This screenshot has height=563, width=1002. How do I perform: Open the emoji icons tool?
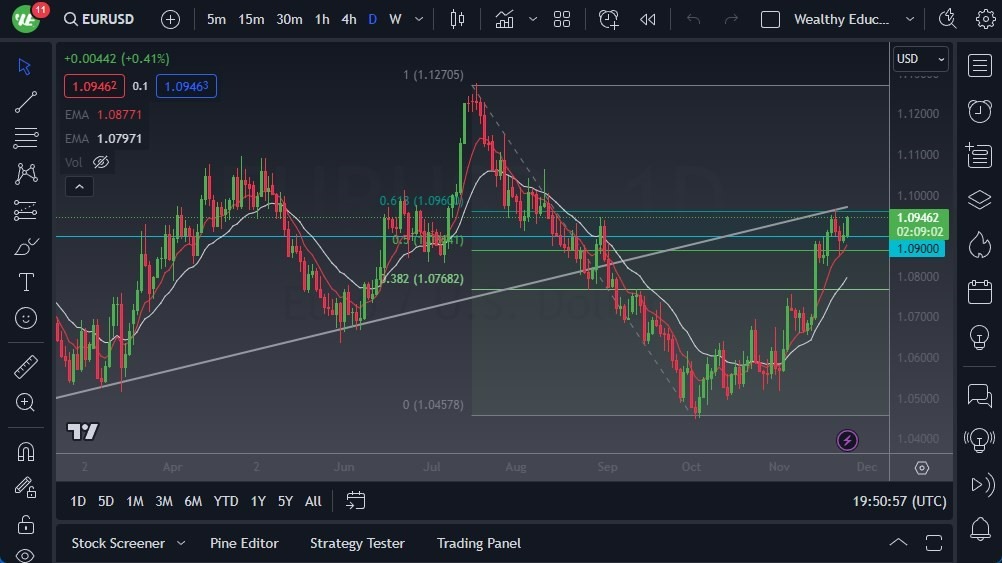(x=26, y=318)
